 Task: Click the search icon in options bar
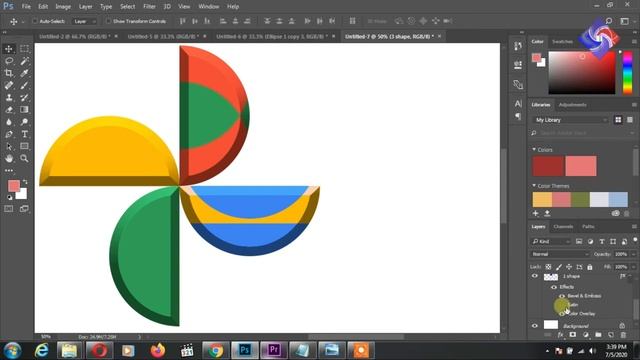pyautogui.click(x=609, y=21)
